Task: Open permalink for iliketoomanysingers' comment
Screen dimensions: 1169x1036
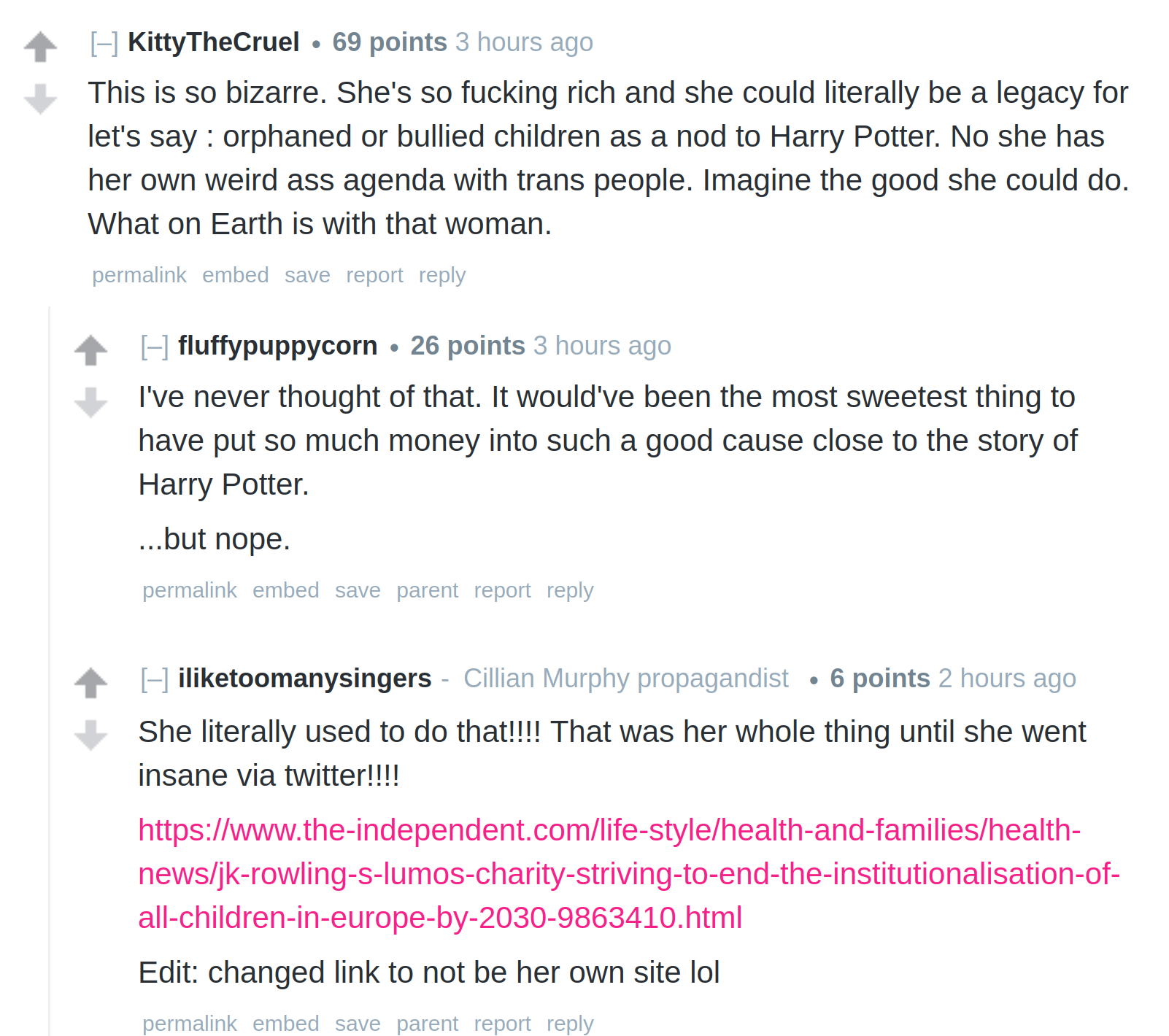Action: 190,1024
